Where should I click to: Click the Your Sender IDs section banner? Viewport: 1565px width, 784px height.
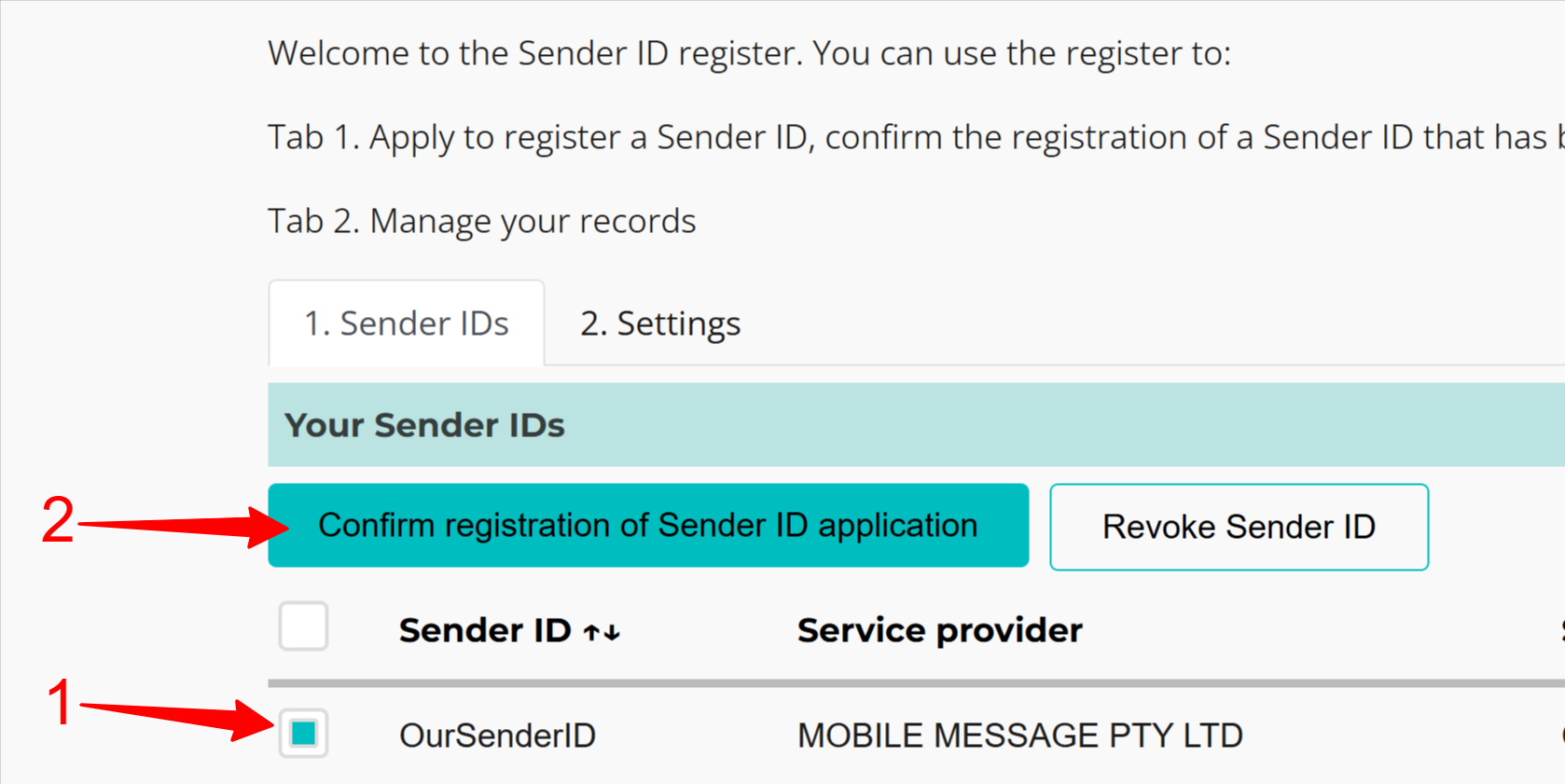[x=914, y=425]
